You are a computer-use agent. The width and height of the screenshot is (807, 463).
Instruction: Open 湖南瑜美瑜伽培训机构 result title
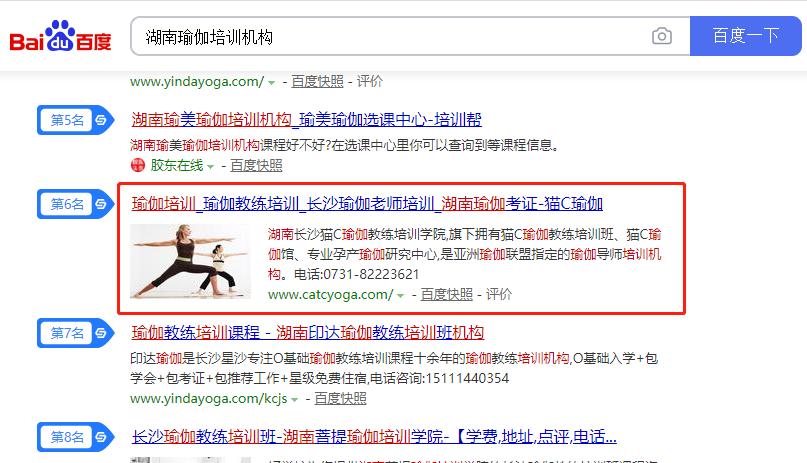306,119
